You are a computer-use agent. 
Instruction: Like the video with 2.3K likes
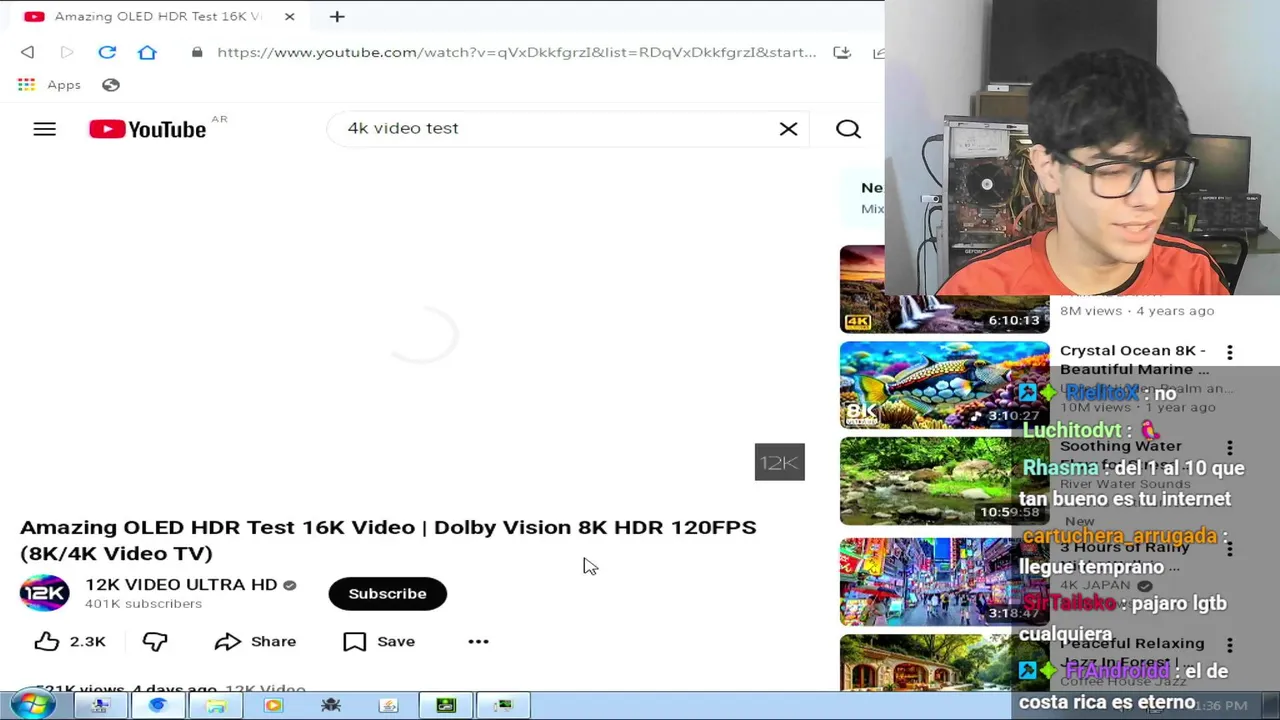pos(69,641)
